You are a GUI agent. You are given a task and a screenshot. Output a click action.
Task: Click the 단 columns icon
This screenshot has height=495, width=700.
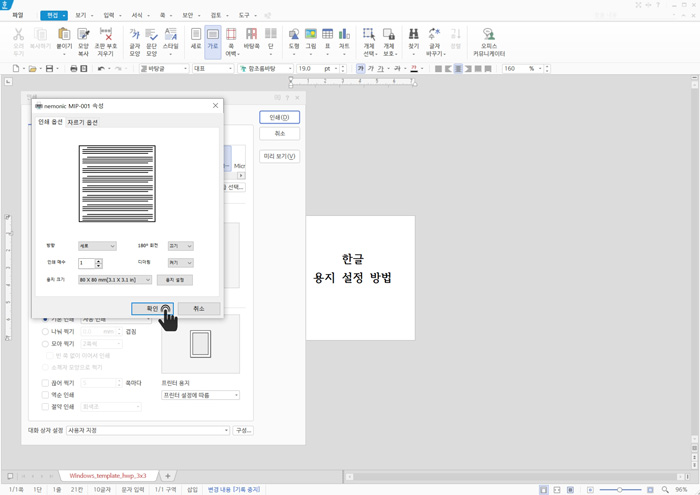[x=271, y=34]
